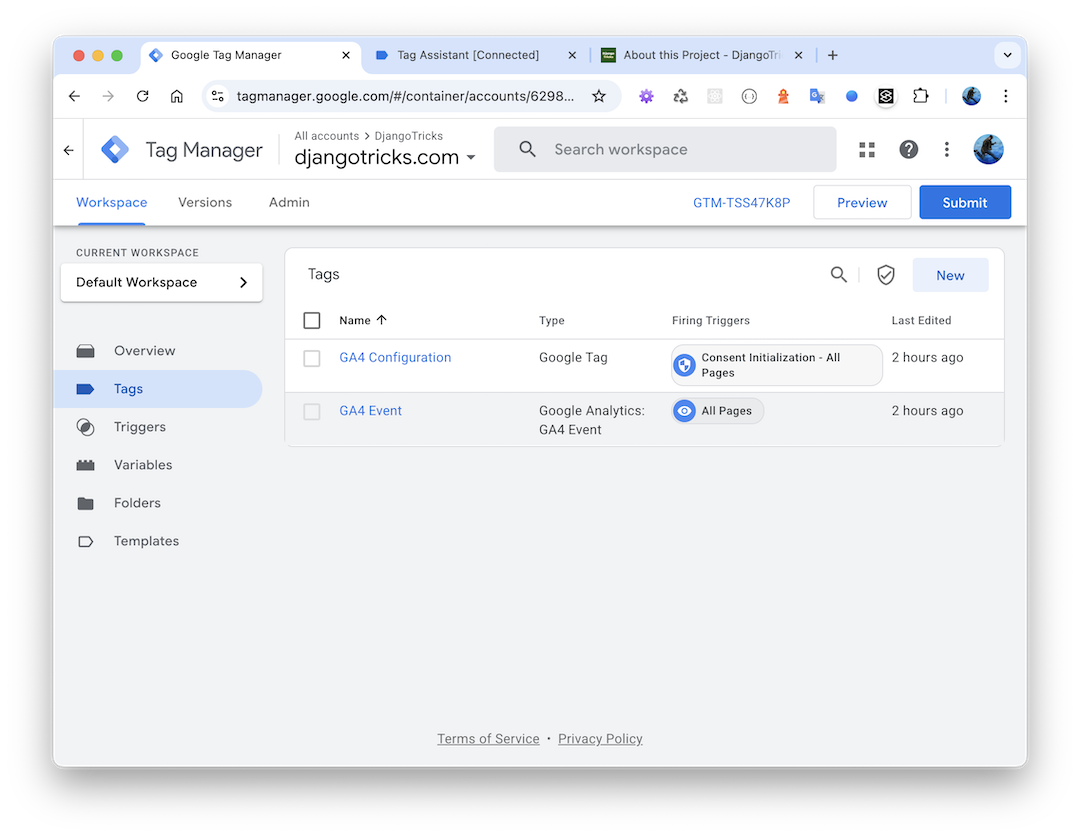Click the New tag button
This screenshot has width=1080, height=837.
coord(951,276)
